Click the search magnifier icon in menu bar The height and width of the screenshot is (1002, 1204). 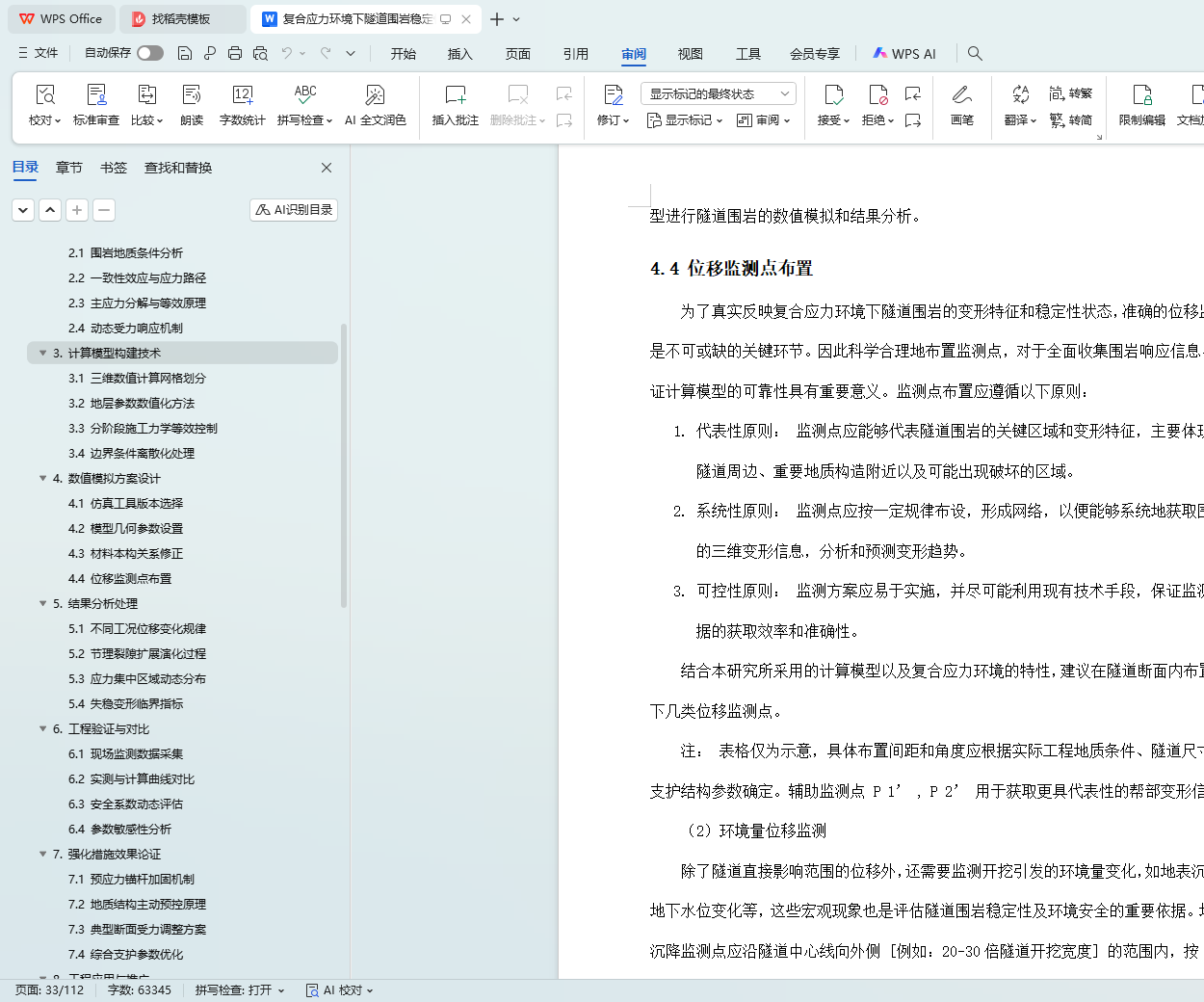click(975, 54)
